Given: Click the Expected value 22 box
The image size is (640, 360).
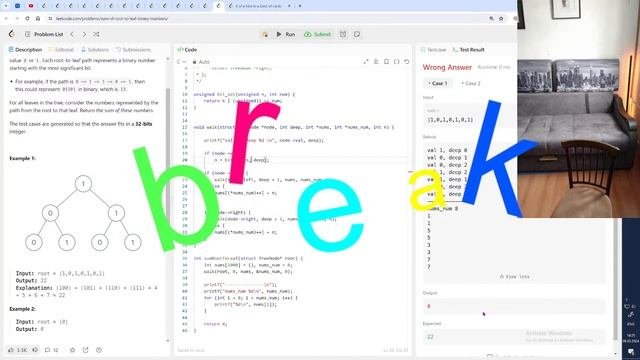Looking at the screenshot, I should click(x=514, y=337).
